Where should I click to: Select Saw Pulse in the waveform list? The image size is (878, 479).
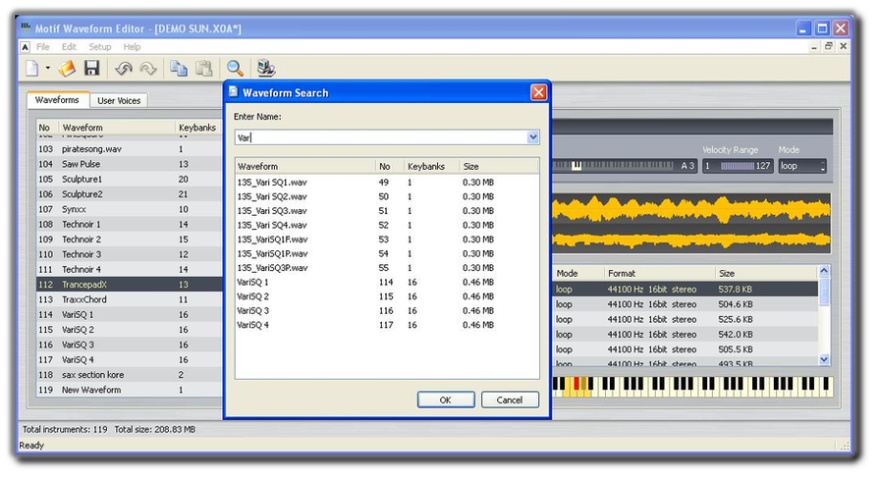[129, 164]
